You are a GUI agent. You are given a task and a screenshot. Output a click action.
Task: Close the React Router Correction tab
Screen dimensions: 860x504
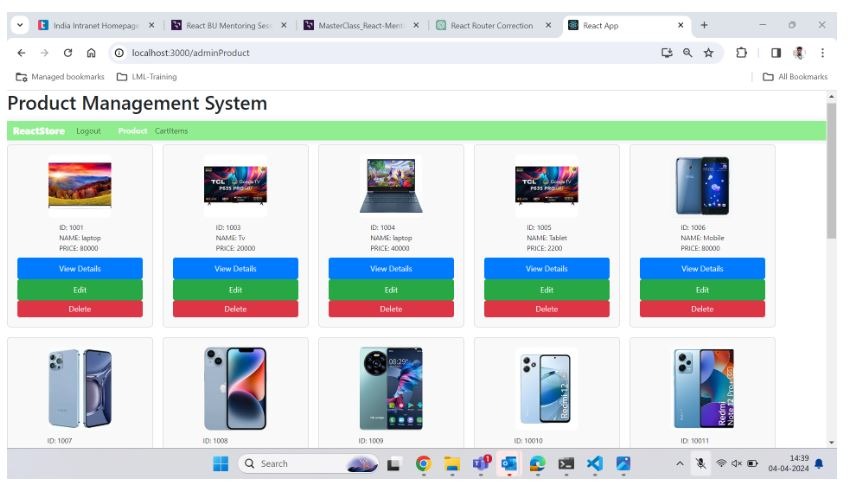point(548,25)
